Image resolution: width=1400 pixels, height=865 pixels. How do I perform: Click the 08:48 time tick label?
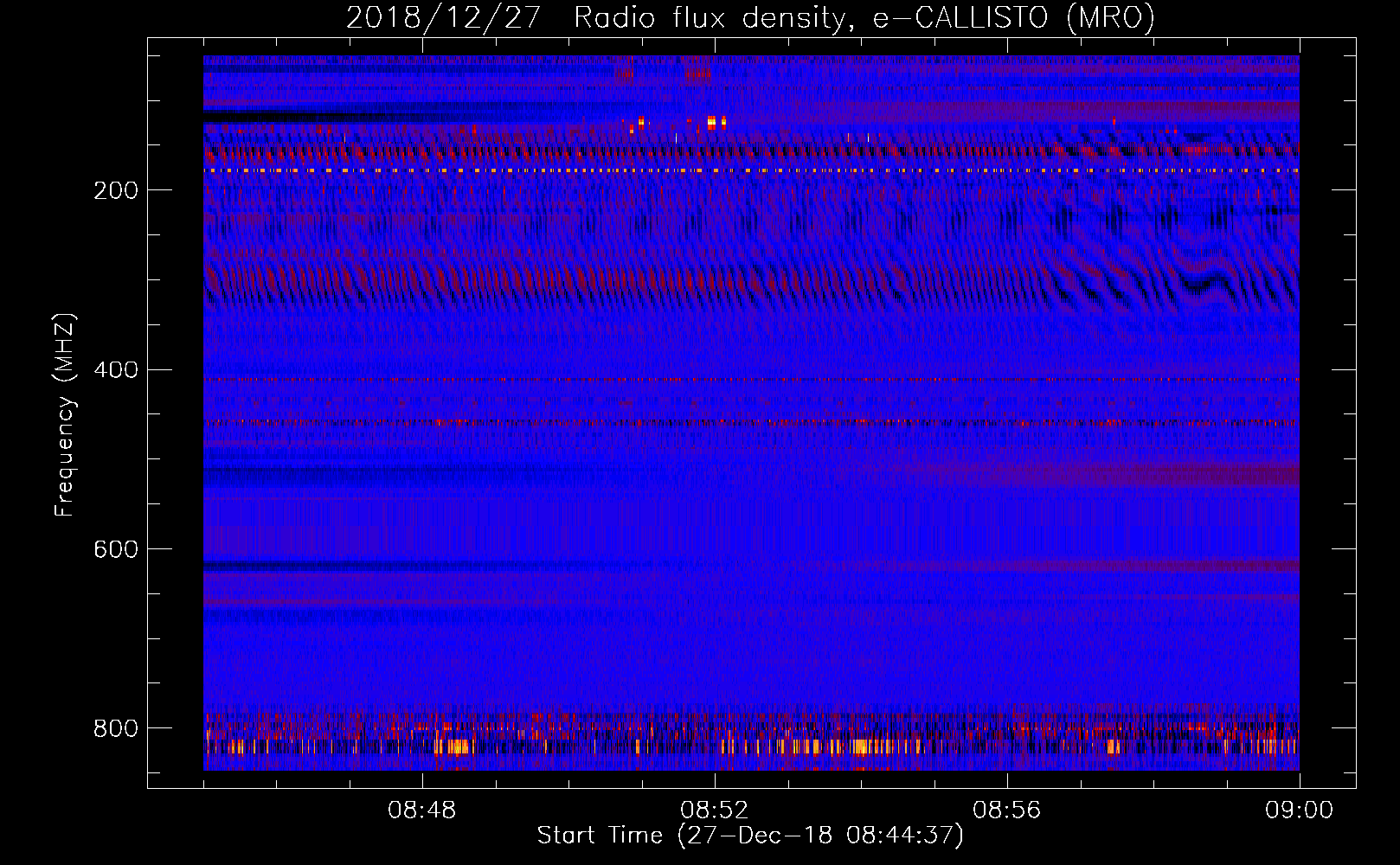[x=422, y=811]
